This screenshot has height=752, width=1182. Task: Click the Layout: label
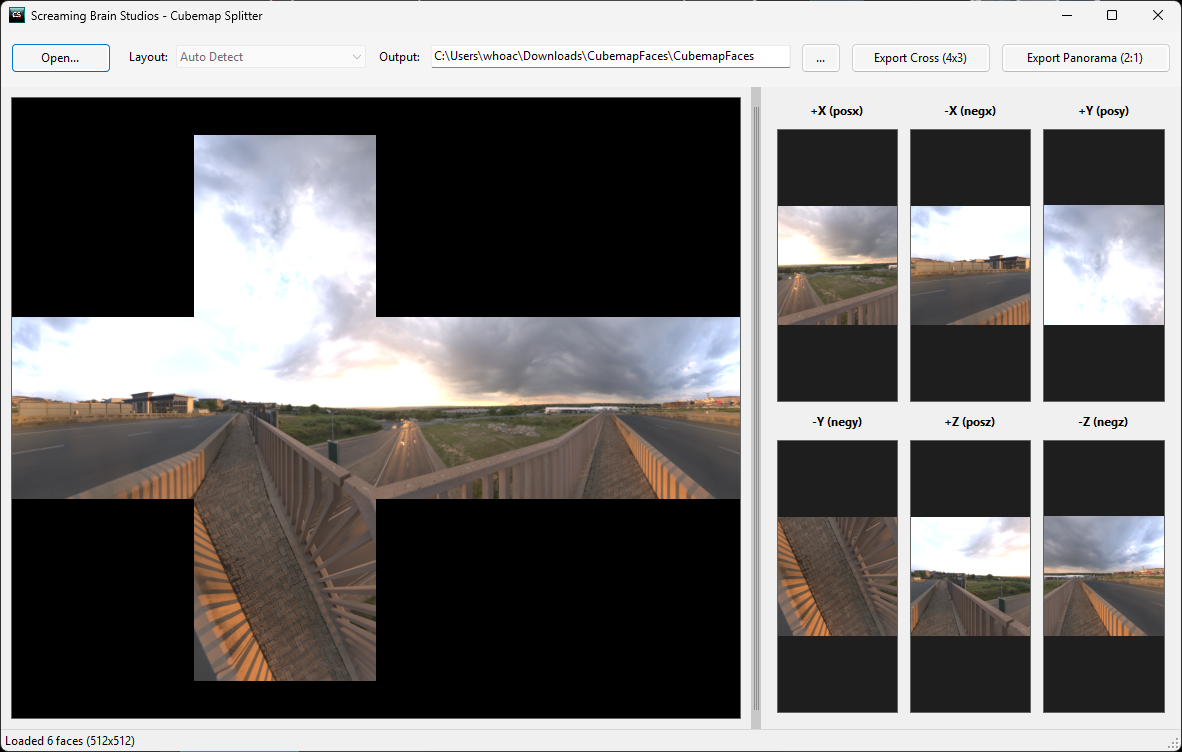click(x=149, y=57)
